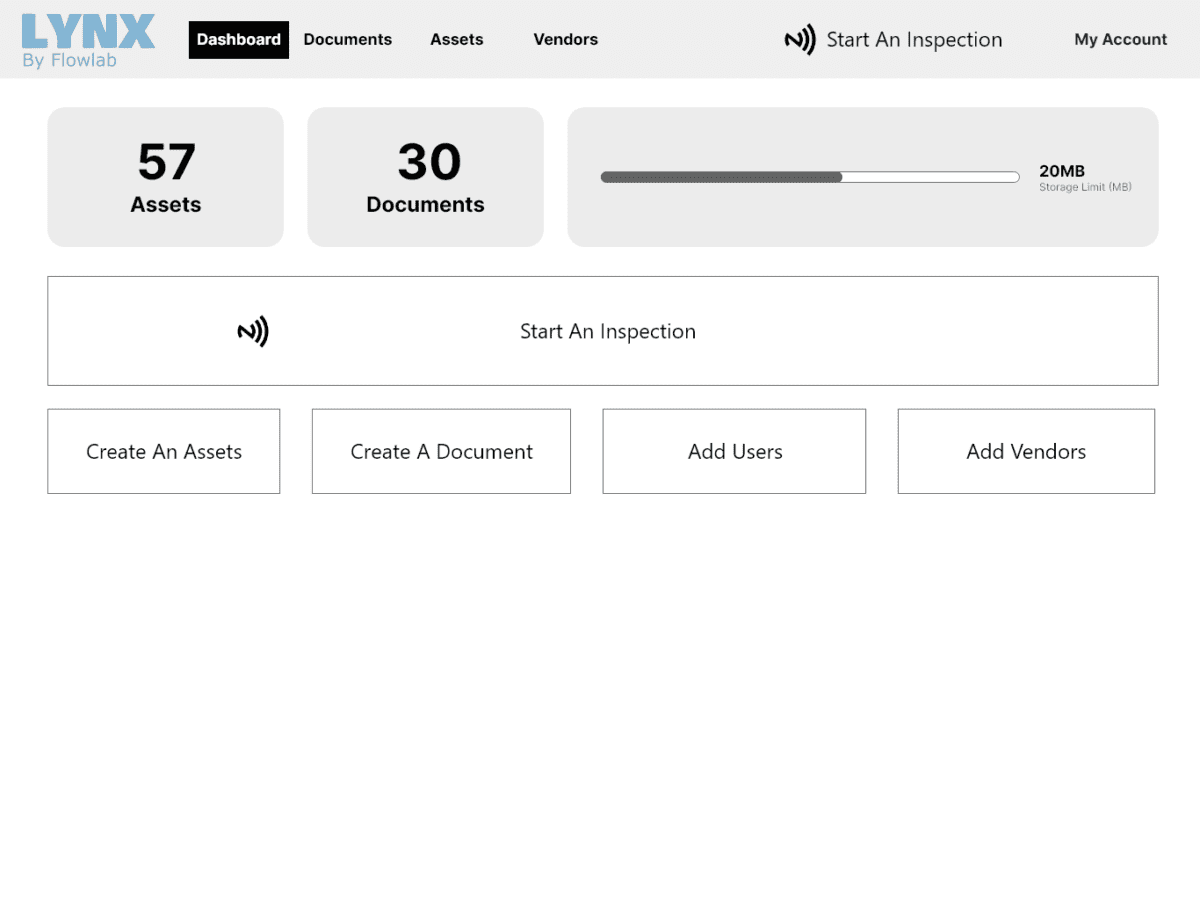Viewport: 1200px width, 900px height.
Task: Click the LYNX logo in the header
Action: tap(88, 31)
